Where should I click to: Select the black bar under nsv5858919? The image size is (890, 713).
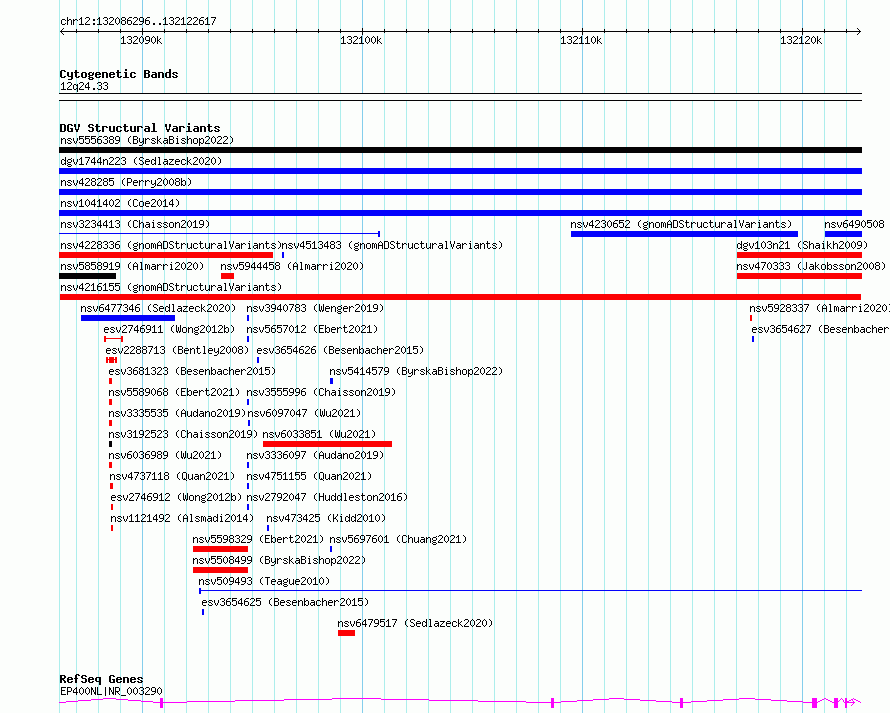(x=87, y=276)
